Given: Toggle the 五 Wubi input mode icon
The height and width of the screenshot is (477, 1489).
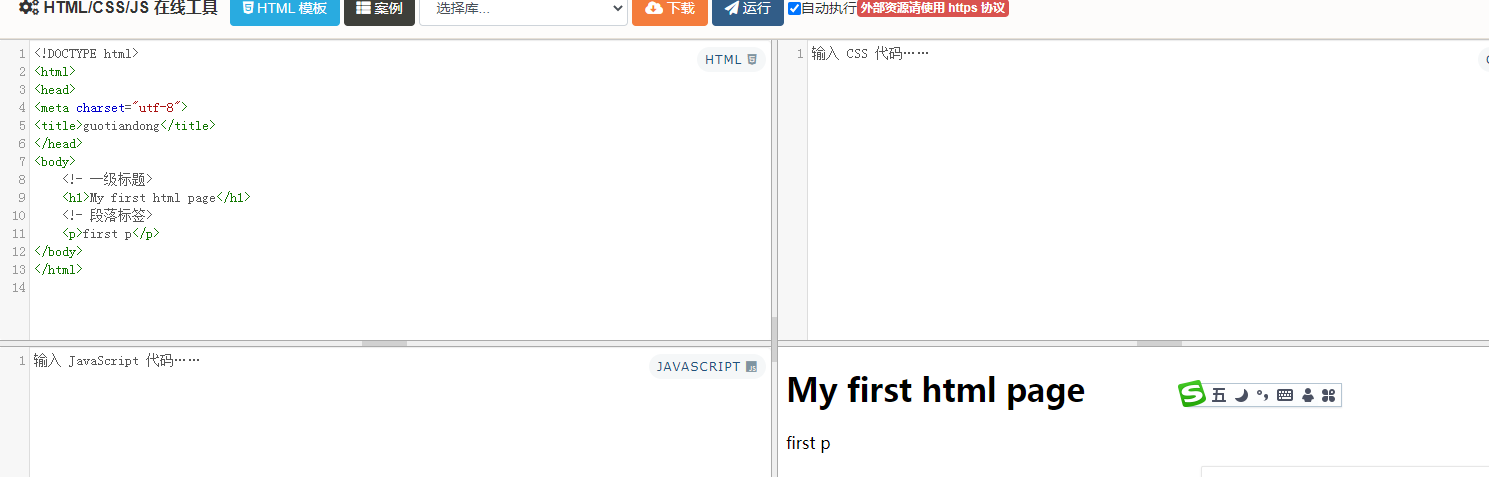Looking at the screenshot, I should 1219,396.
